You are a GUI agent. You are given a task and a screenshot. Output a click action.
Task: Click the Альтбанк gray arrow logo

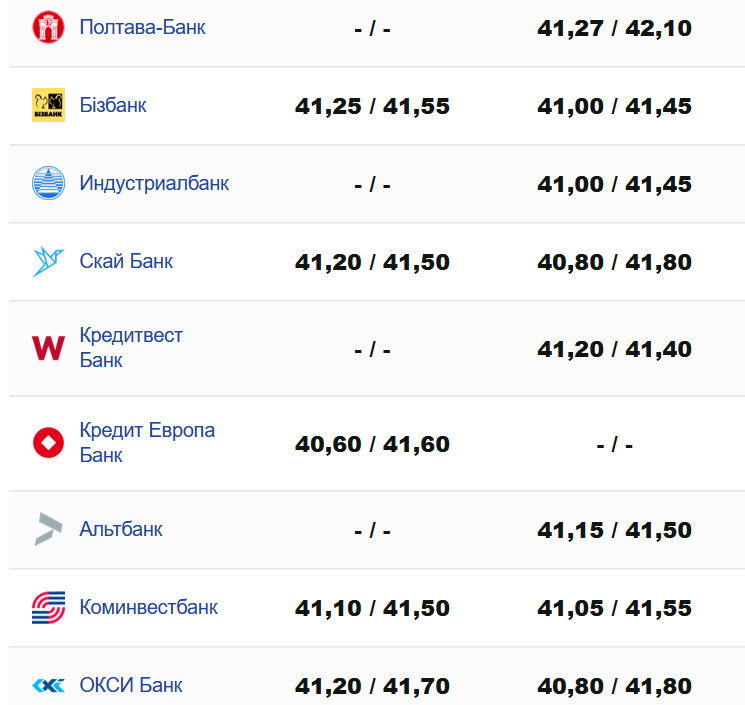pos(48,529)
